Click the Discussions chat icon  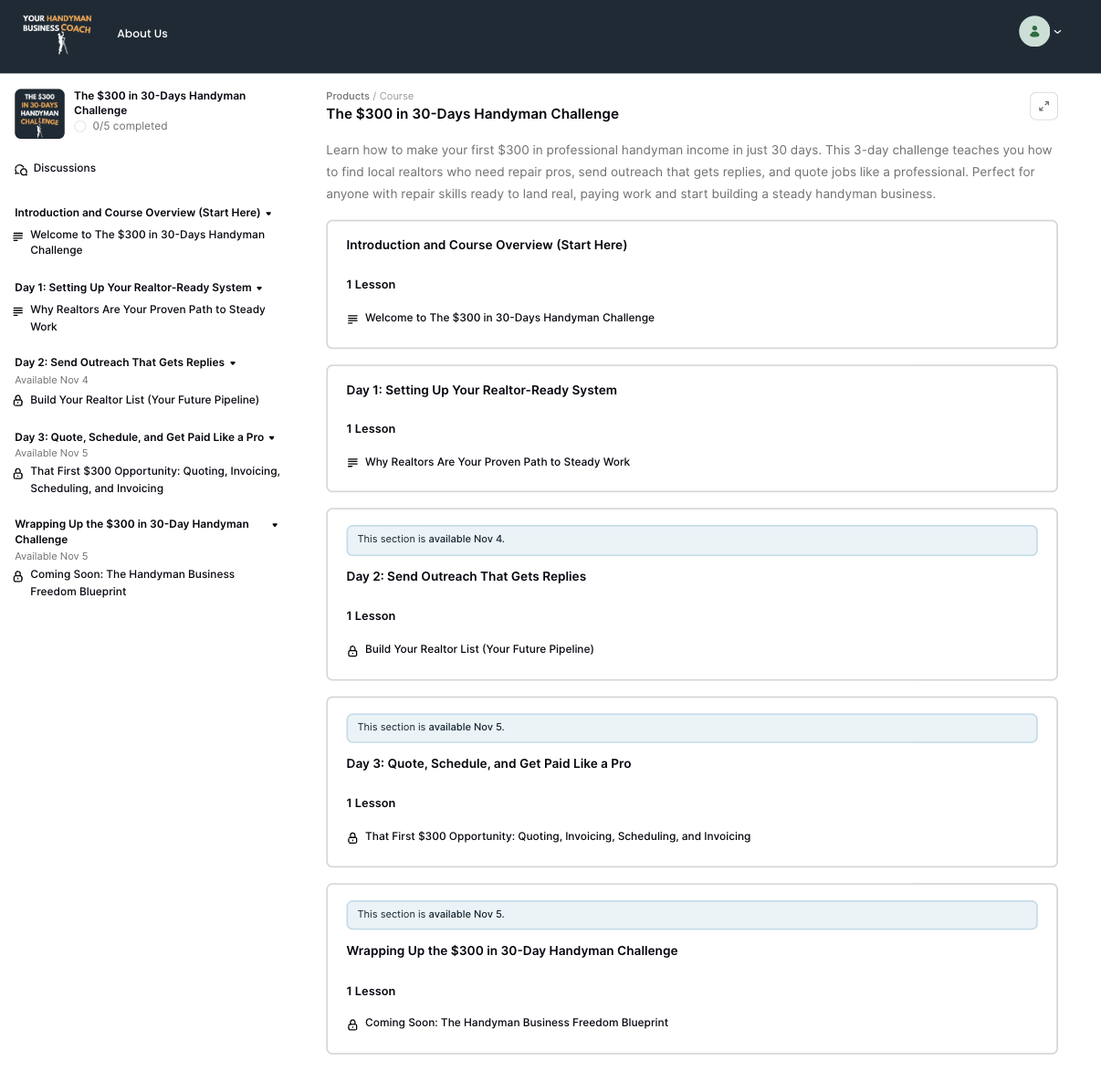pos(21,170)
